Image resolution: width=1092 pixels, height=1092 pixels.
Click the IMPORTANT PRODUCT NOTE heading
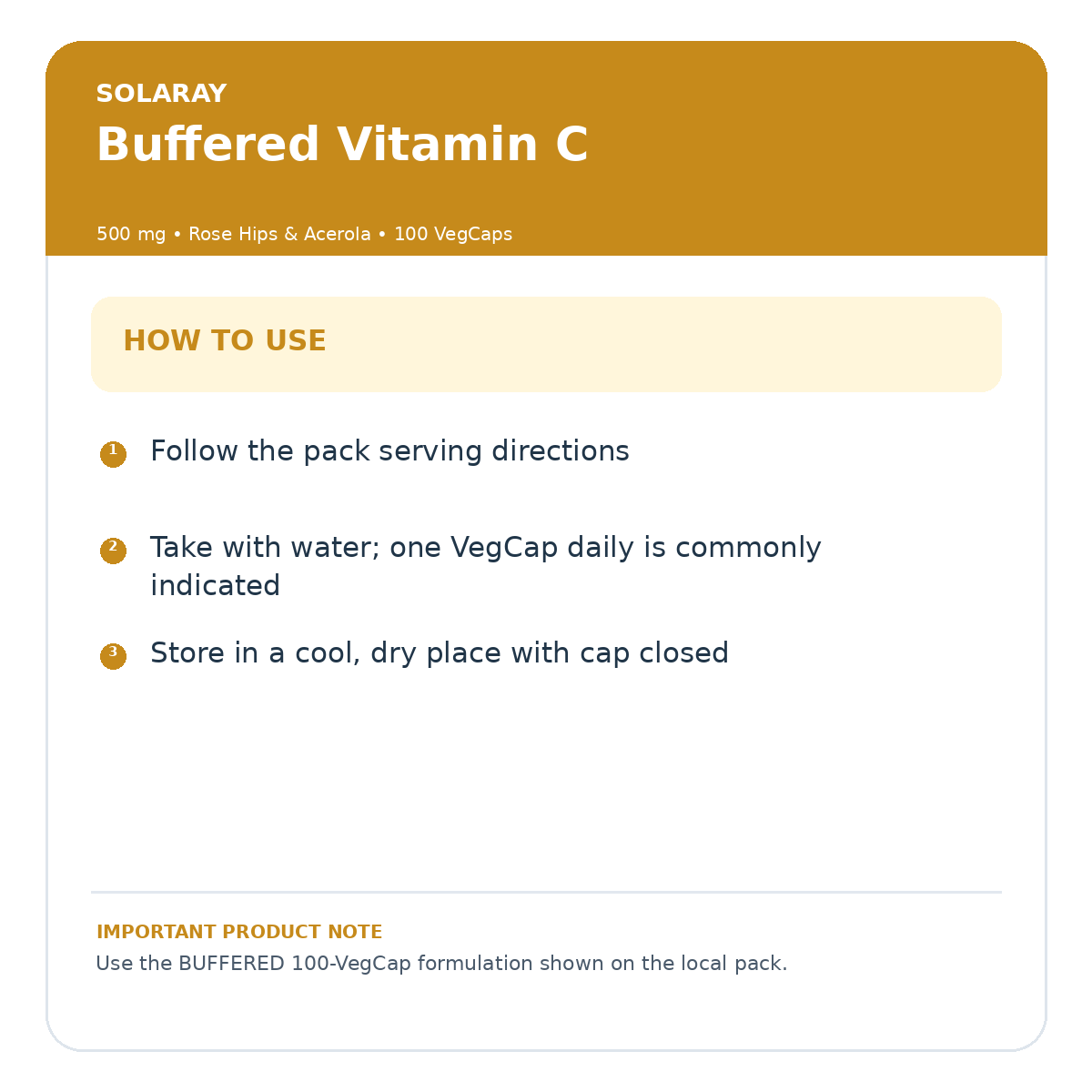[x=239, y=932]
